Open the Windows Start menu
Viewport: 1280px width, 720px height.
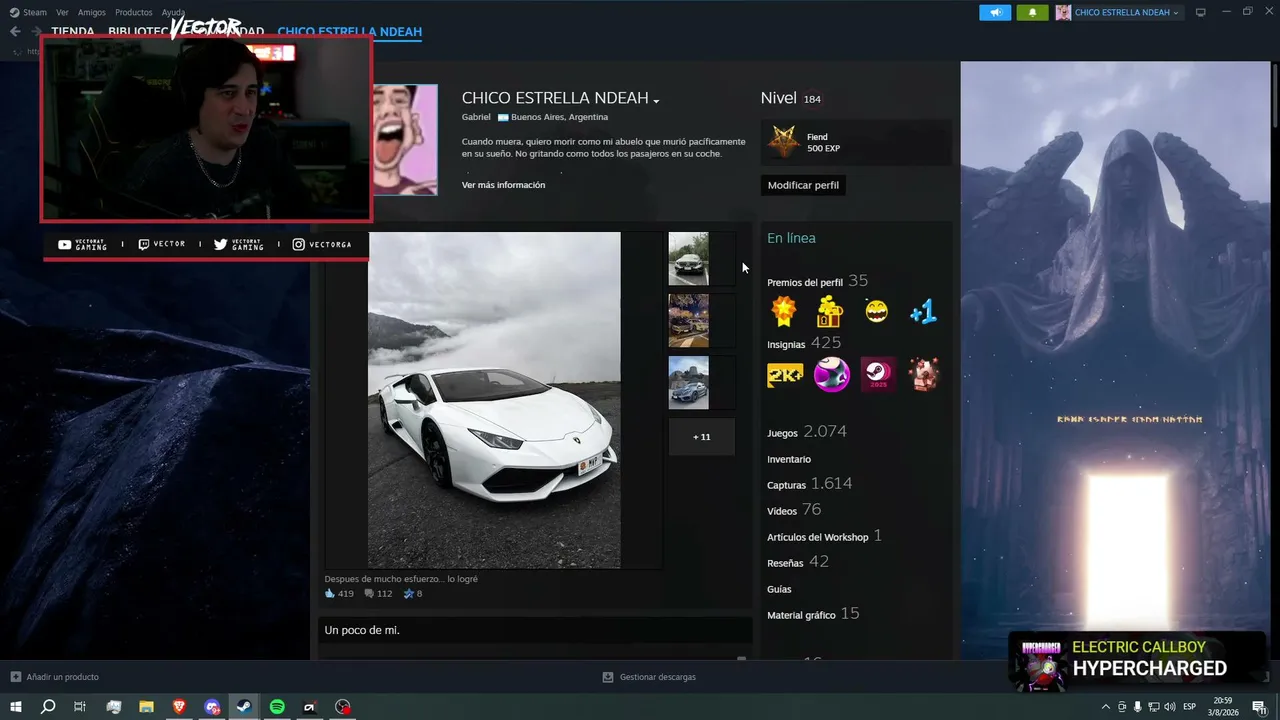[x=16, y=707]
